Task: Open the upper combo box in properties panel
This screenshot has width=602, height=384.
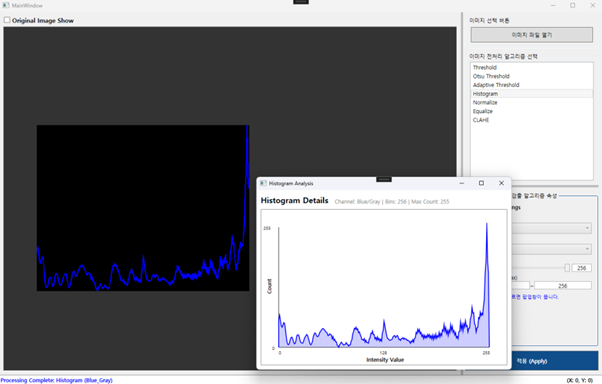Action: click(x=551, y=228)
